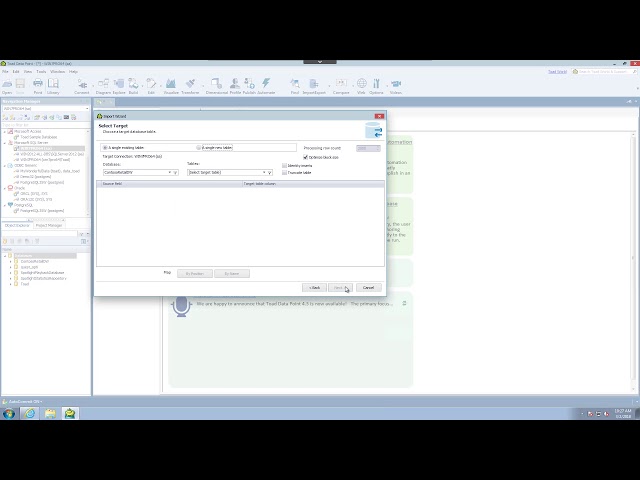Click the By Name map button

tap(232, 273)
